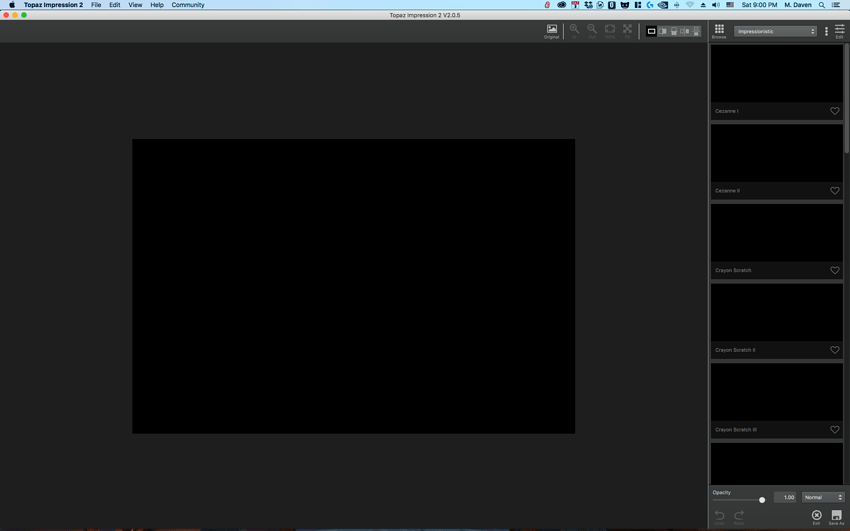Screen dimensions: 850x531
Task: Favorite the Crayon Scratch preset
Action: (x=834, y=270)
